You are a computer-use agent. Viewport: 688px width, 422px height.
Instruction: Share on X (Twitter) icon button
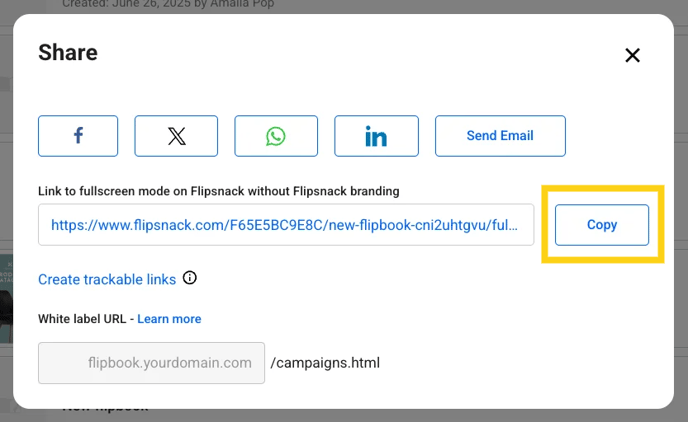[x=176, y=136]
